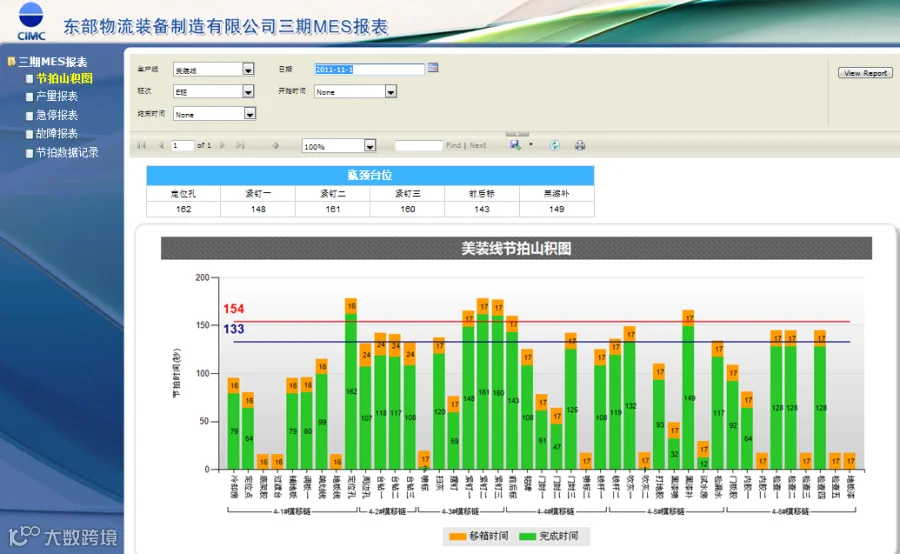Screen dimensions: 900x554
Task: Click the 瓶颈台位 table header
Action: pyautogui.click(x=370, y=175)
